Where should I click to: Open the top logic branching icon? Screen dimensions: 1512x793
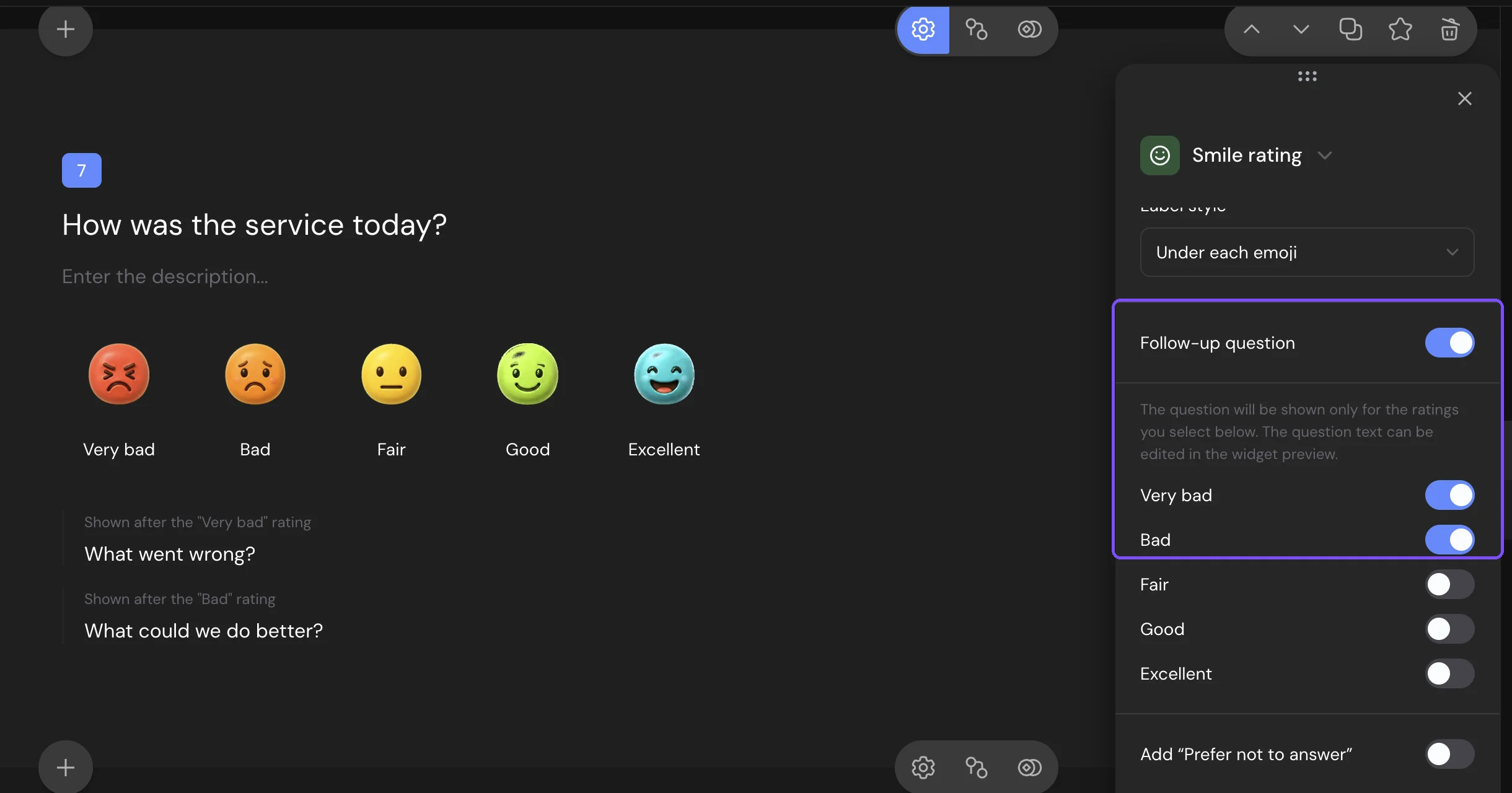pyautogui.click(x=977, y=29)
